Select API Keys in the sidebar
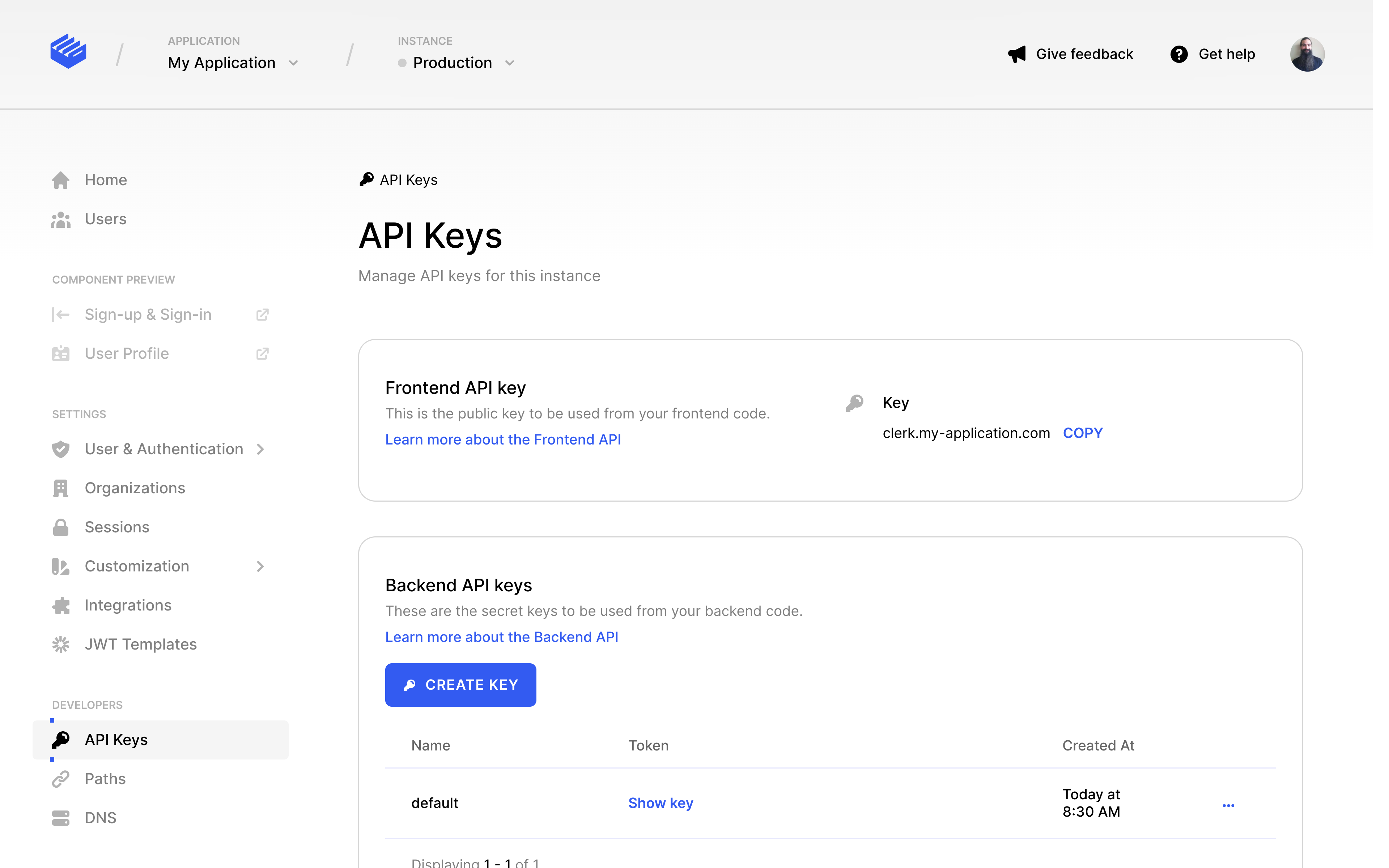This screenshot has width=1389, height=868. point(161,739)
